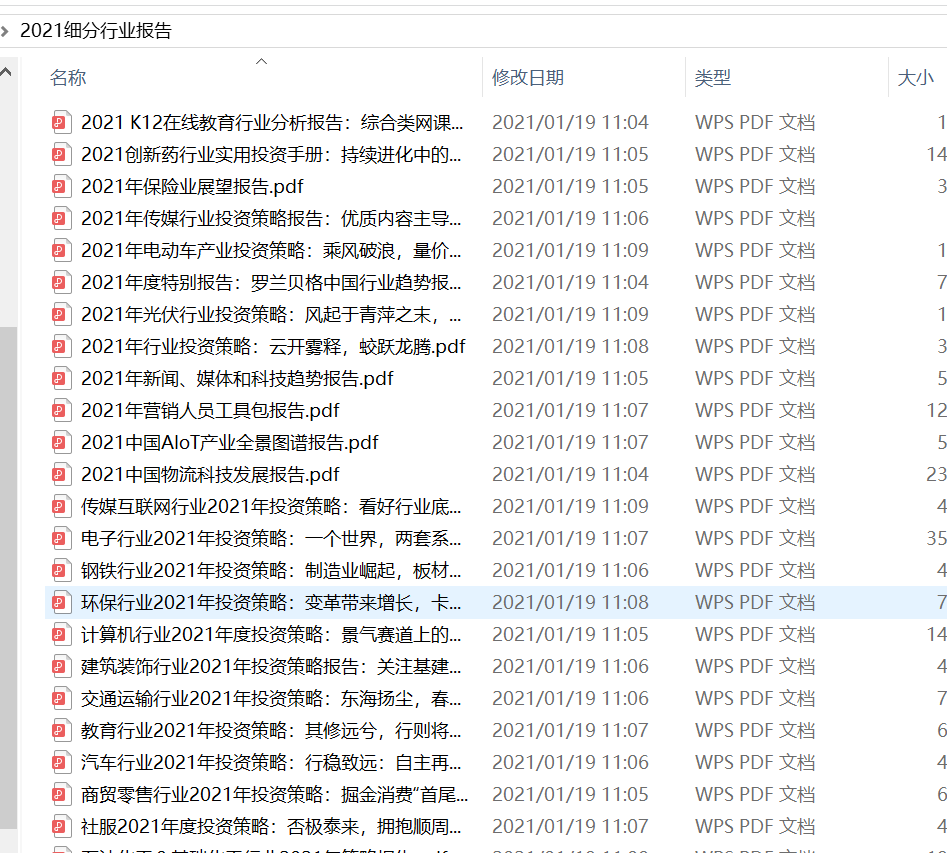The width and height of the screenshot is (947, 853).
Task: Click PDF icon of 2021年新闻、媒体和科技趋势报告
Action: click(62, 378)
